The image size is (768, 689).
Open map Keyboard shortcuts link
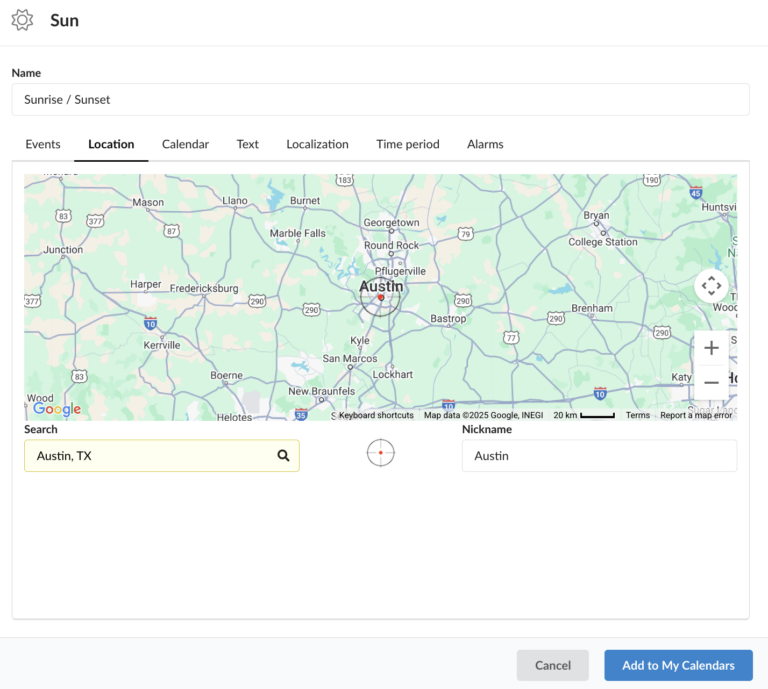click(x=376, y=415)
